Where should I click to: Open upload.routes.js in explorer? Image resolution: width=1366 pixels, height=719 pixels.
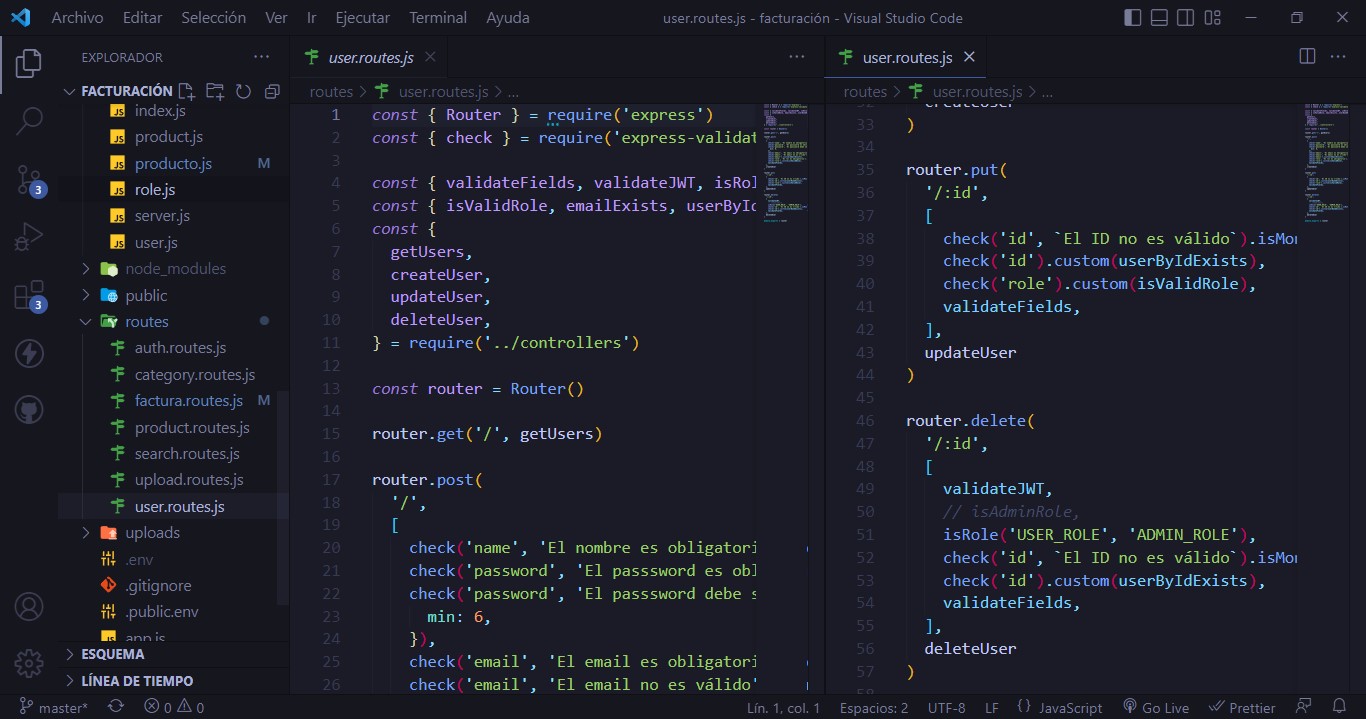tap(189, 480)
